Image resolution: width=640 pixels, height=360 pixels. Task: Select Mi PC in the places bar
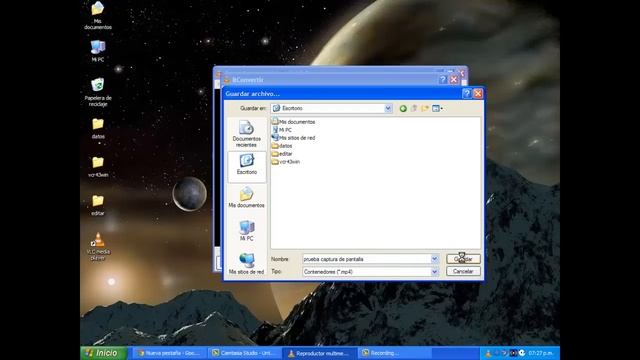247,231
